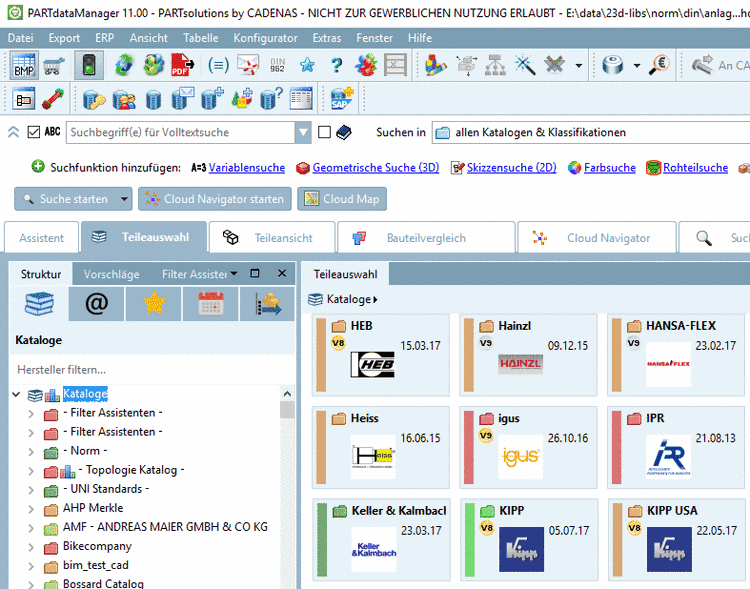
Task: Close the Struktur side panel
Action: 282,273
